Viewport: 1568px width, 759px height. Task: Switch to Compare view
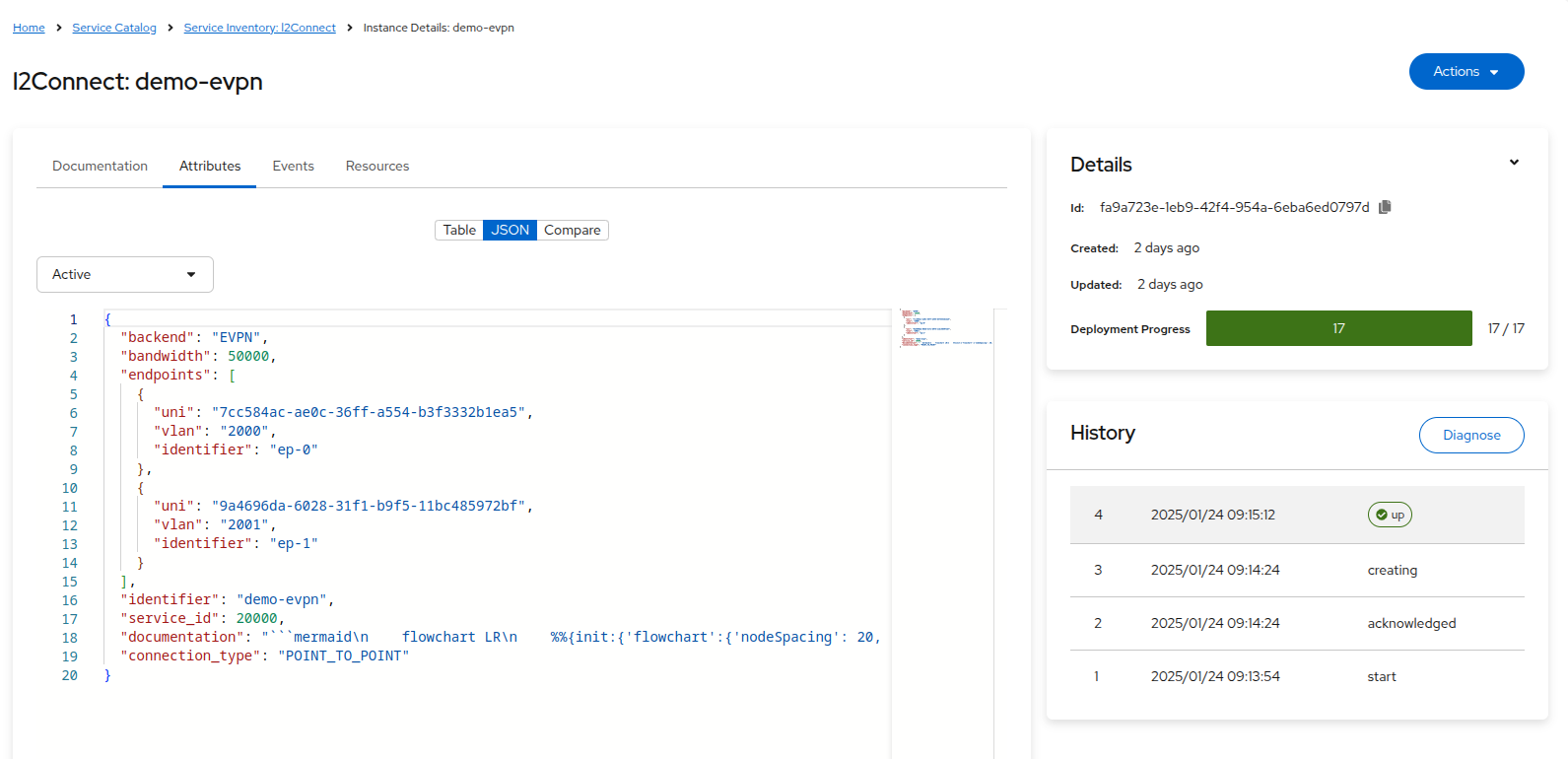click(573, 230)
